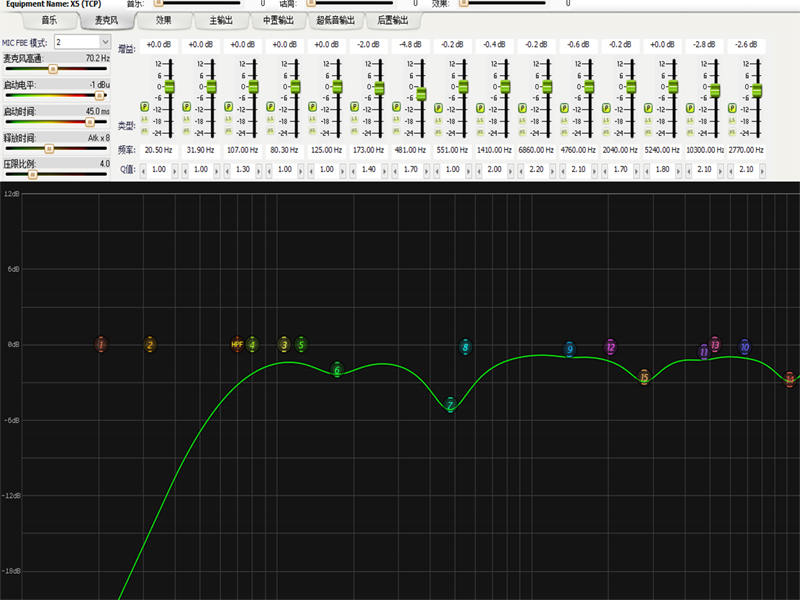Set 31.90 Hz band to high-shelf (HS) type
This screenshot has width=800, height=600.
(x=186, y=131)
